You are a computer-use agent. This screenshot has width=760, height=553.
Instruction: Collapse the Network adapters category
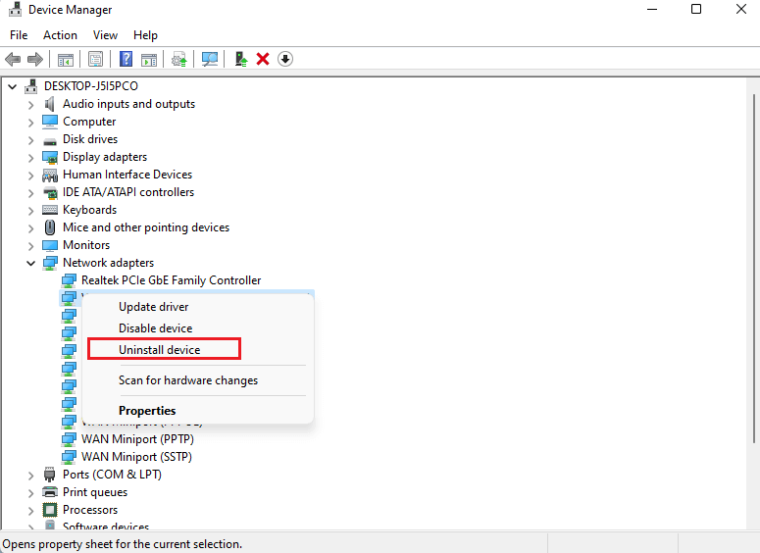31,263
